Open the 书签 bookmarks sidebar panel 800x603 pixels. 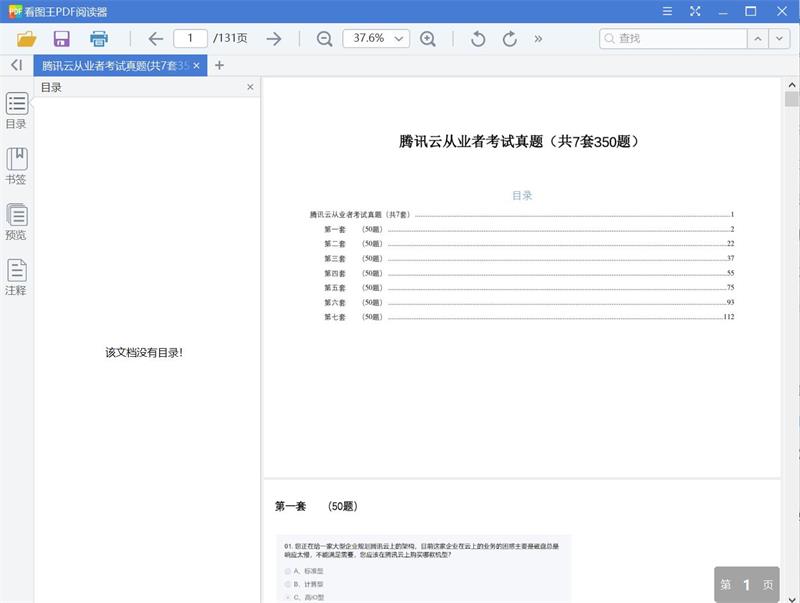click(x=16, y=166)
